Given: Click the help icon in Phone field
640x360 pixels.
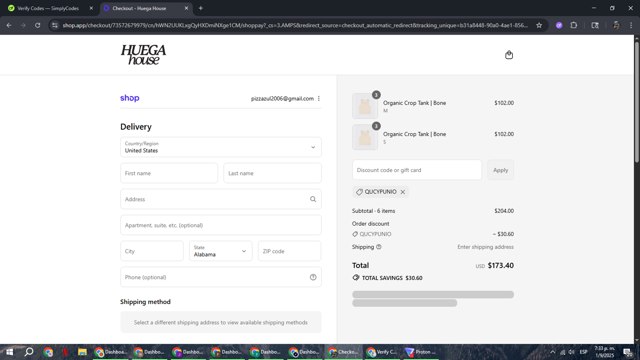Looking at the screenshot, I should click(313, 277).
